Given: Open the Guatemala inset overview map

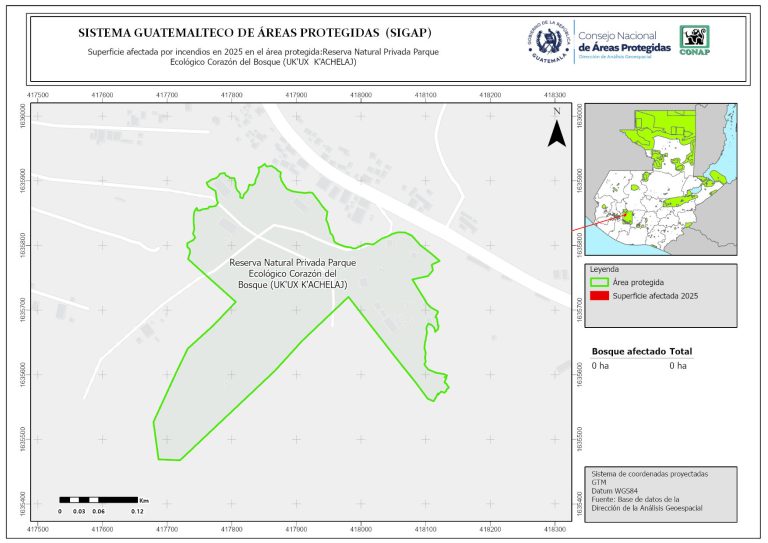Looking at the screenshot, I should tap(660, 180).
